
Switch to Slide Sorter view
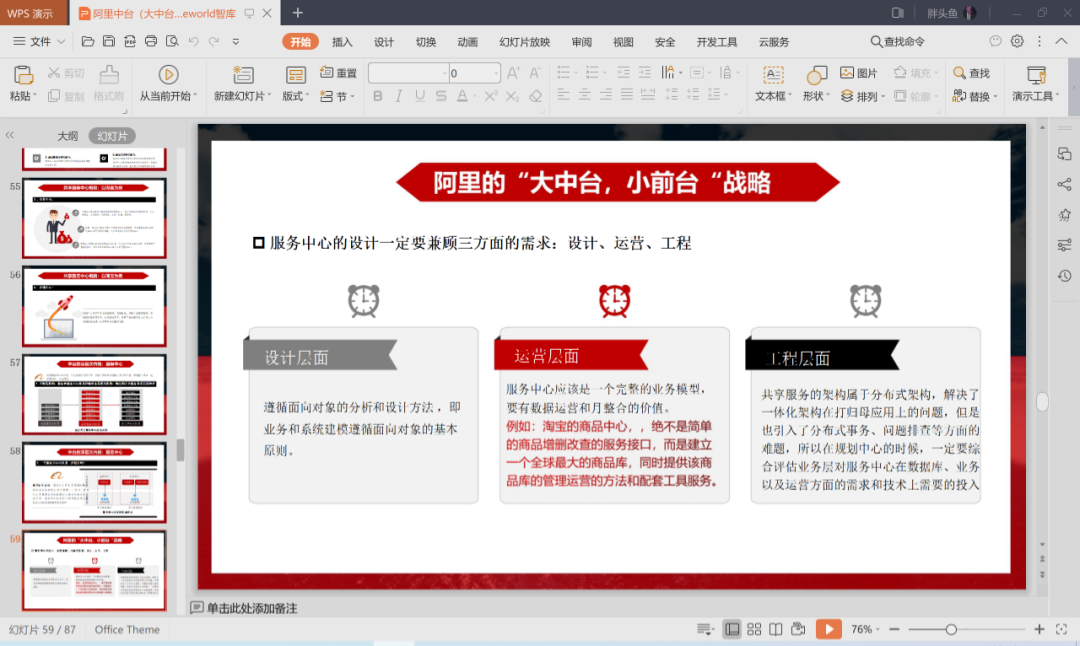[x=754, y=629]
